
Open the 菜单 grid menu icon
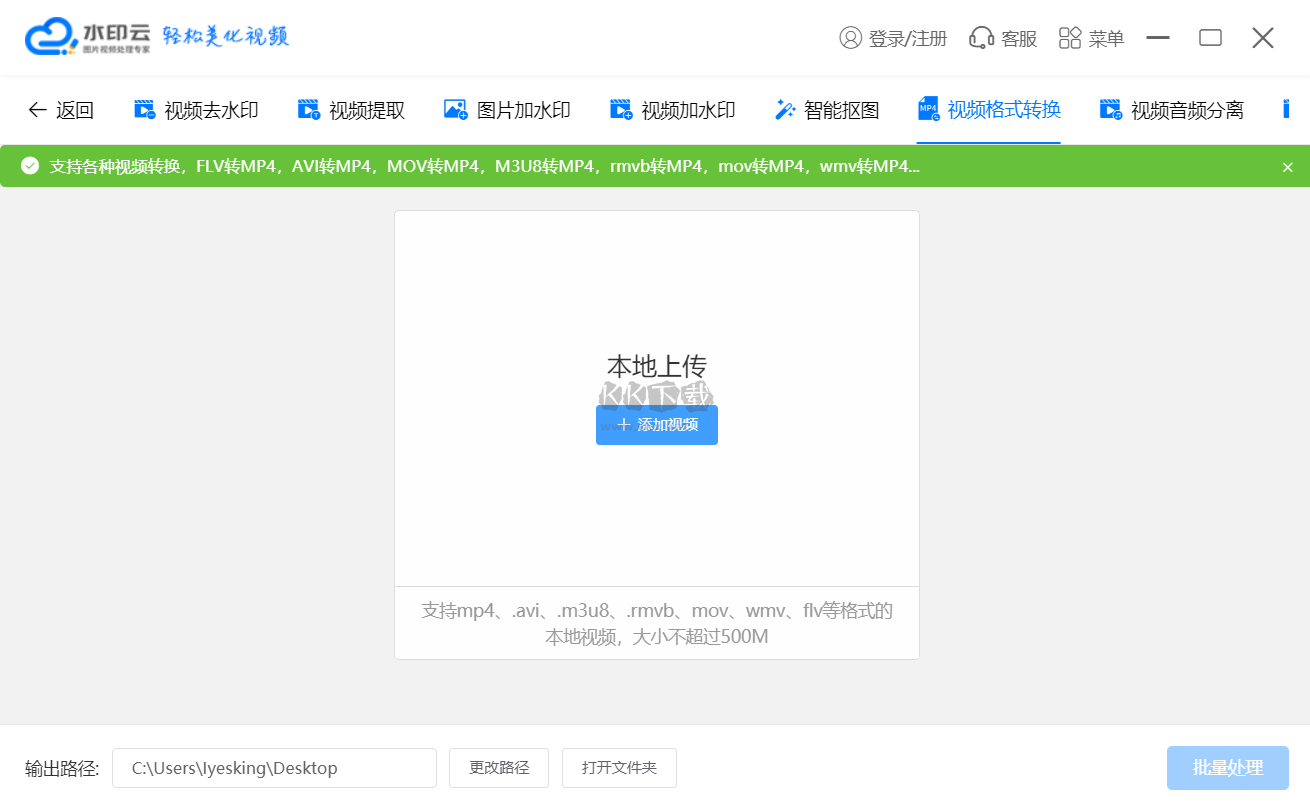pos(1069,37)
